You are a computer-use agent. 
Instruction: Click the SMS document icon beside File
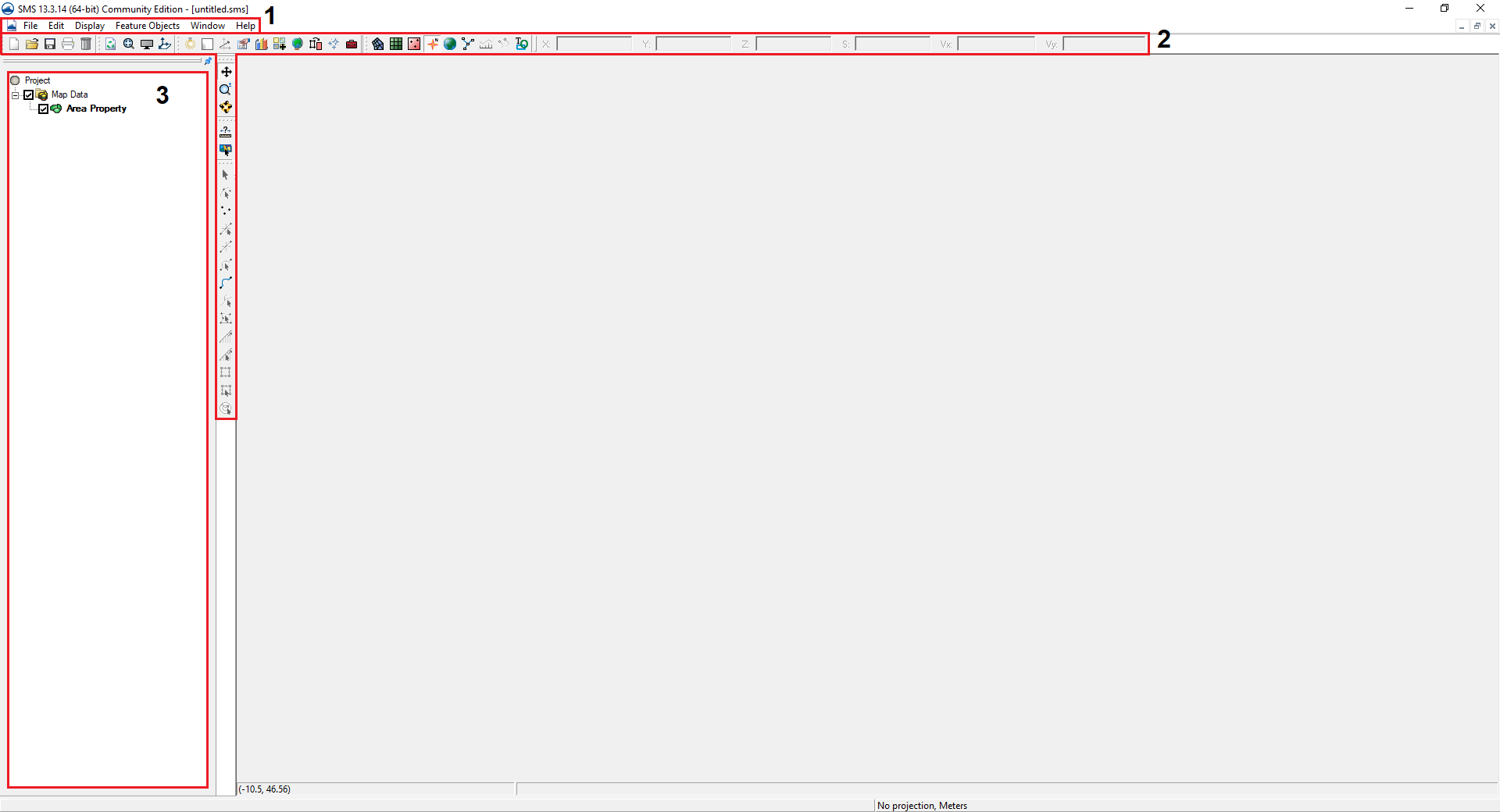pos(12,26)
